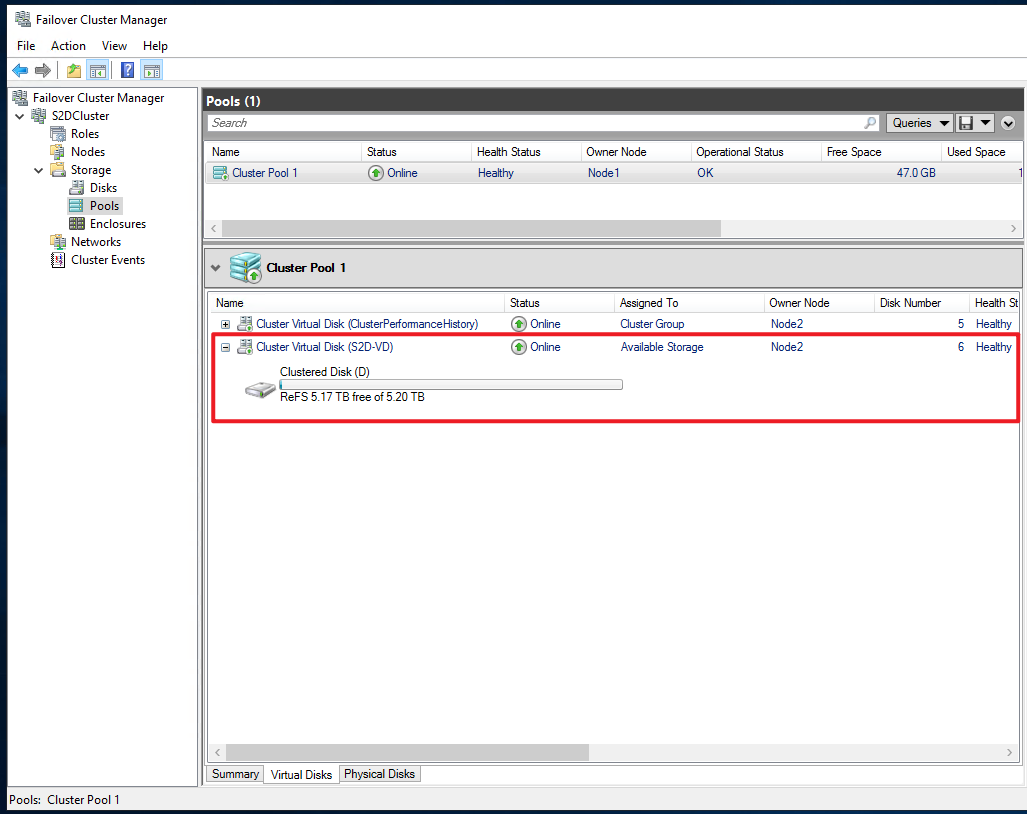Collapse the S2D-VD virtual disk row
This screenshot has width=1027, height=814.
click(x=225, y=347)
